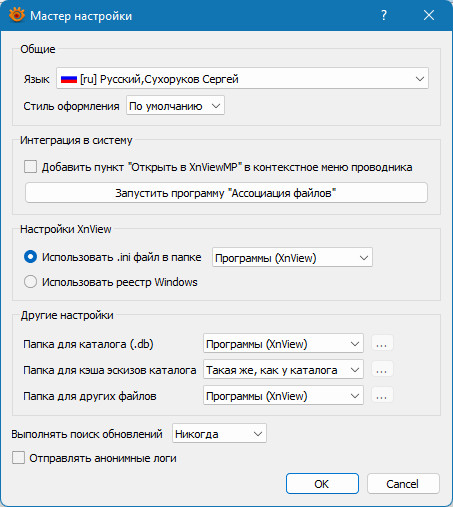Expand Выполнять поиск обновлений dropdown

(219, 433)
